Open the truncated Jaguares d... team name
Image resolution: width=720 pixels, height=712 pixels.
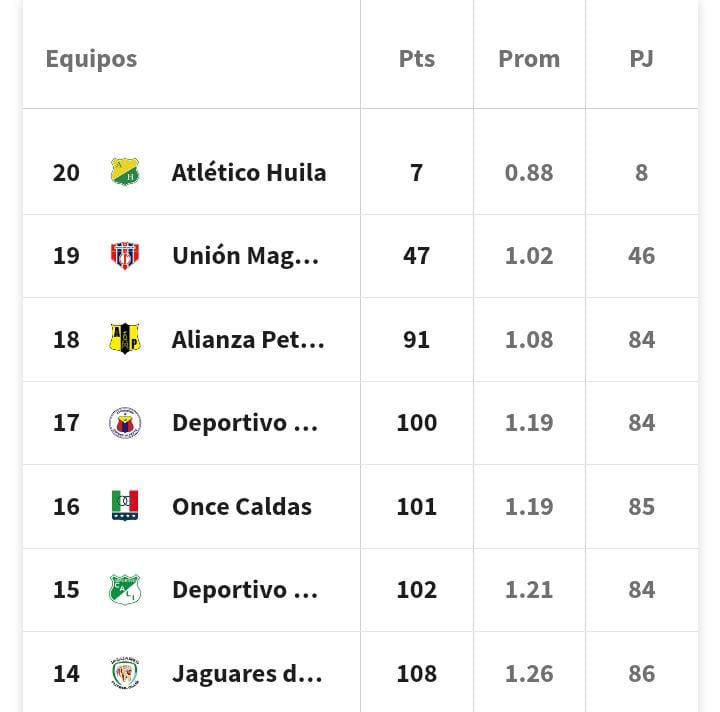[x=247, y=674]
